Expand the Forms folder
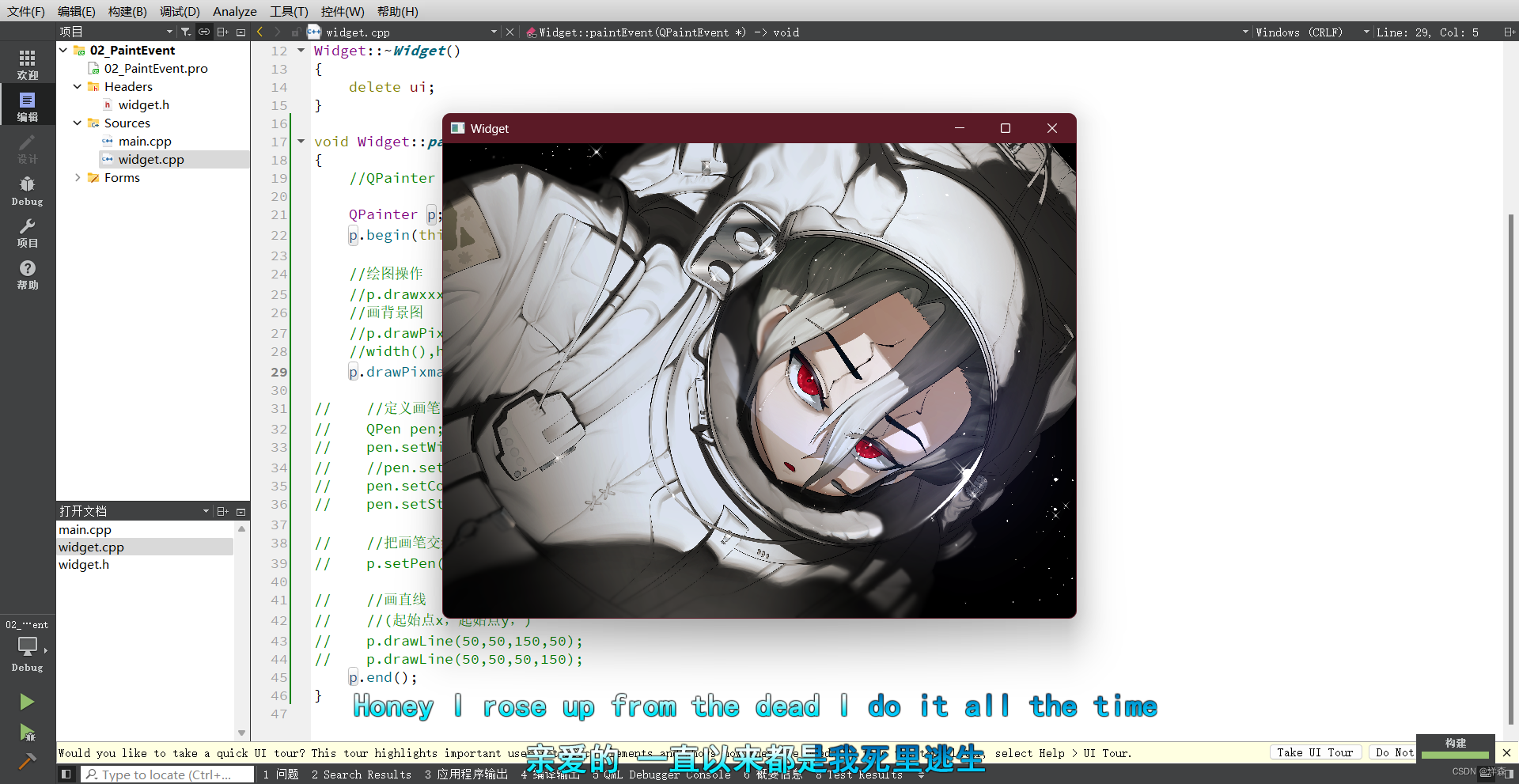This screenshot has height=784, width=1519. [x=78, y=177]
